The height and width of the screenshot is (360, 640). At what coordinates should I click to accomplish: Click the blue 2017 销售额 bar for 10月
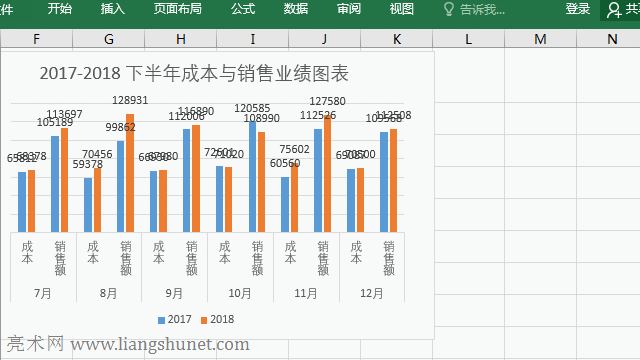253,177
